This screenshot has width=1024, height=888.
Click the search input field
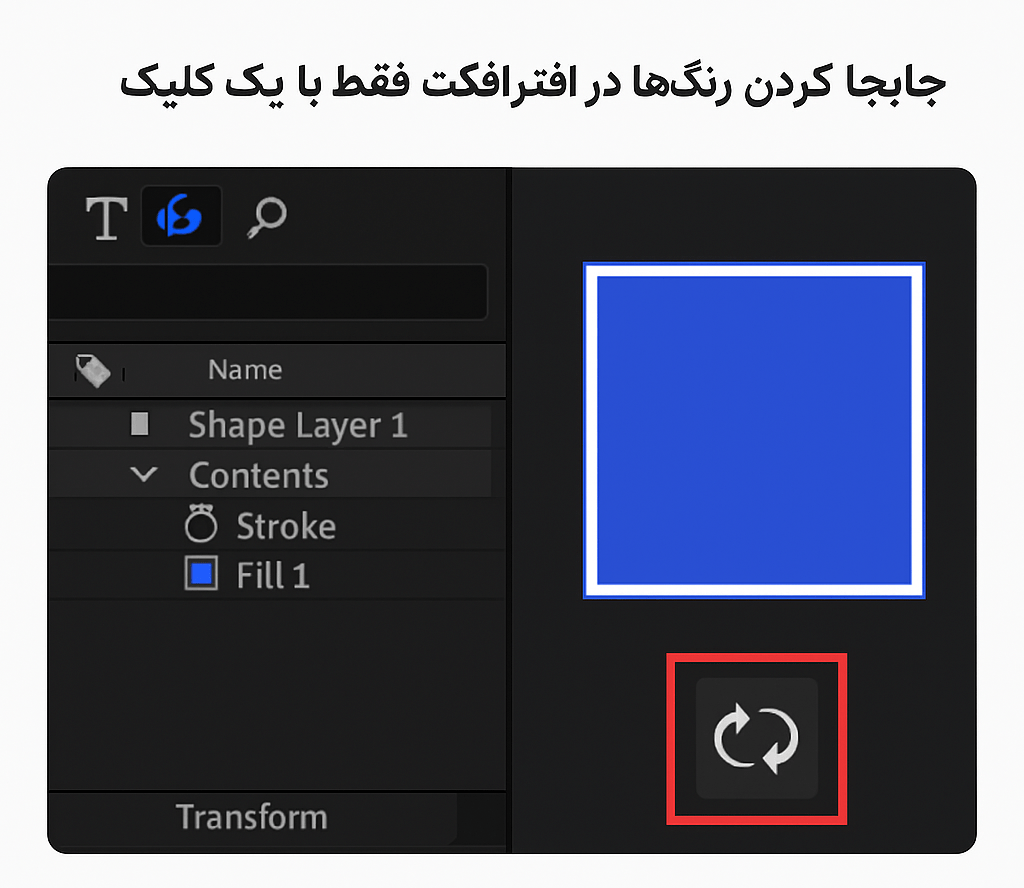click(x=268, y=292)
